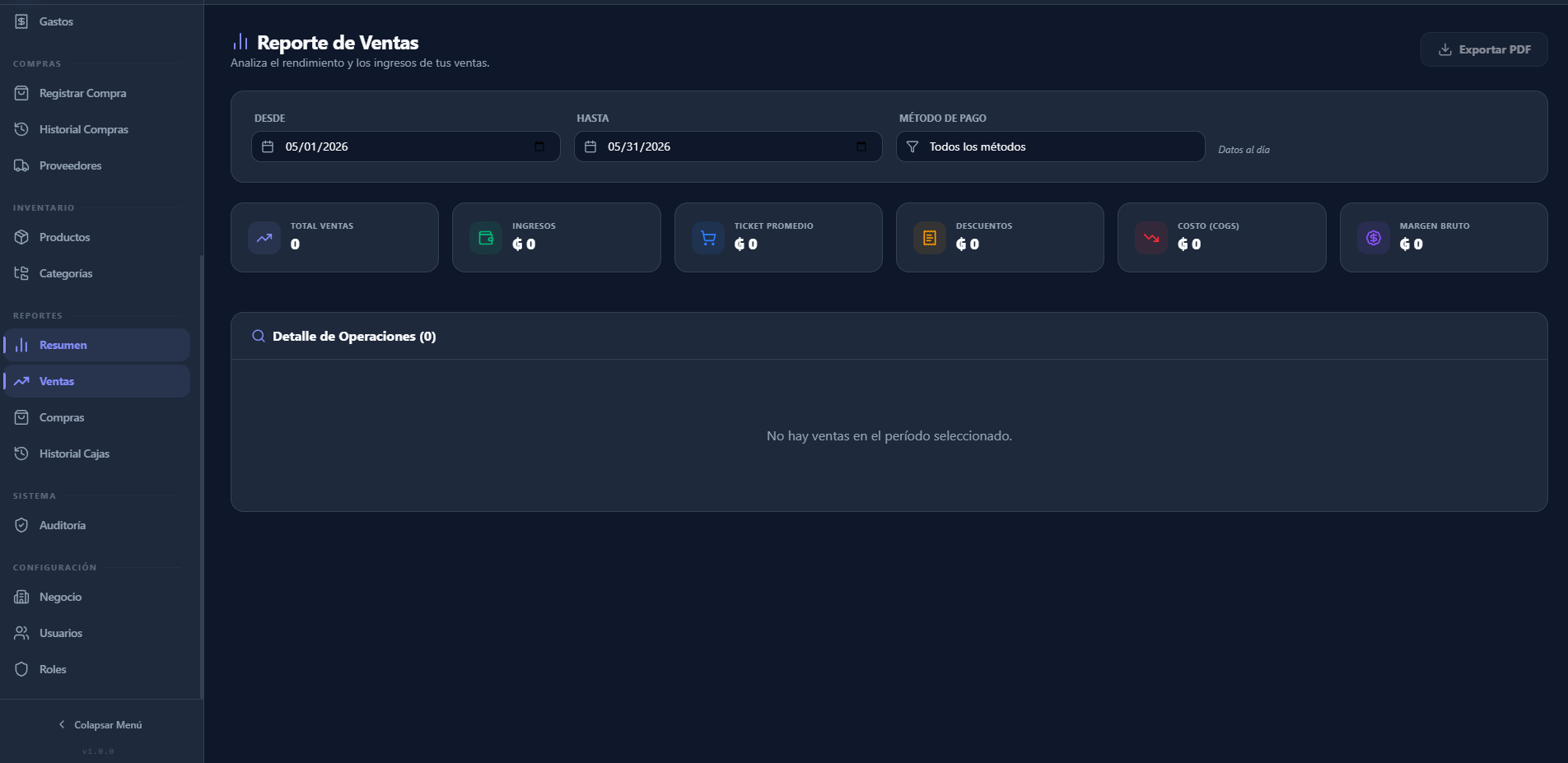
Task: Click the Ventas trending arrow icon
Action: 21,381
